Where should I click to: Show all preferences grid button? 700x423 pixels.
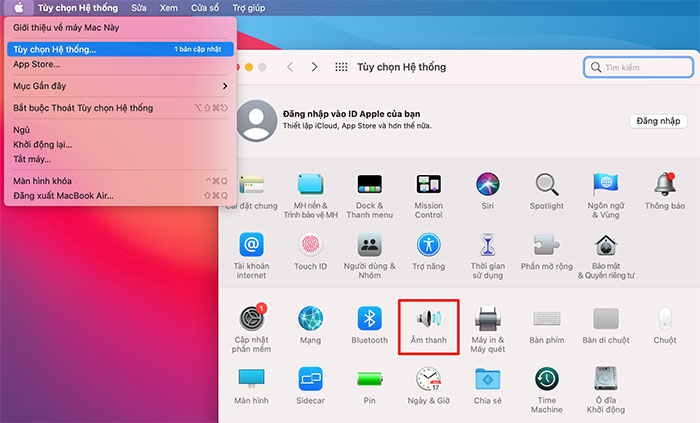[341, 67]
